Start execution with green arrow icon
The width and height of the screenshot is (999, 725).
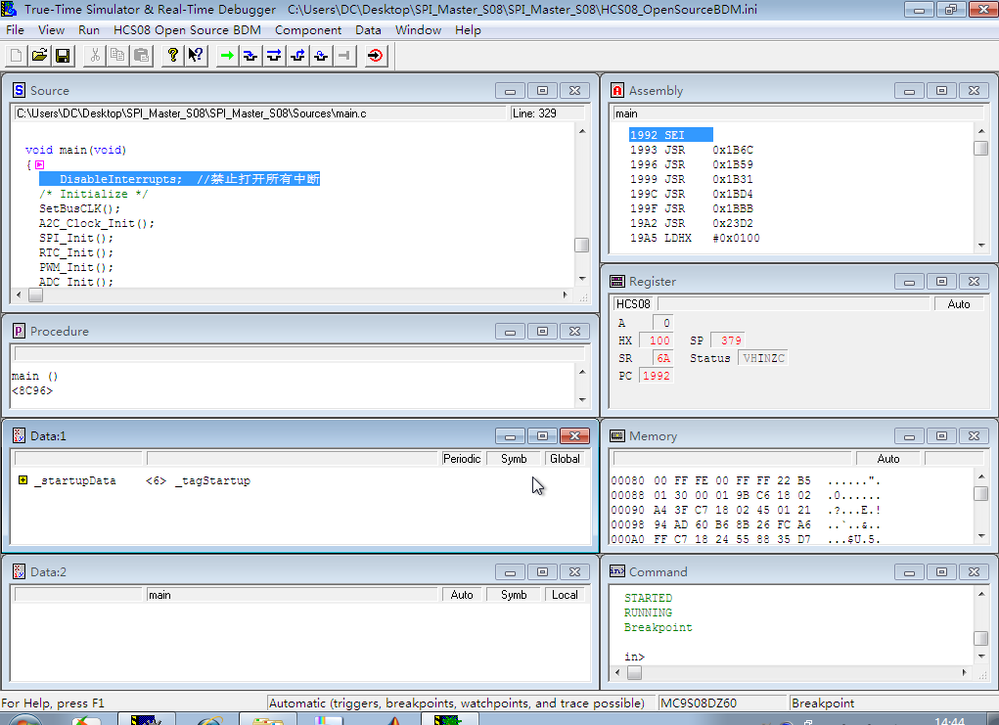tap(227, 56)
